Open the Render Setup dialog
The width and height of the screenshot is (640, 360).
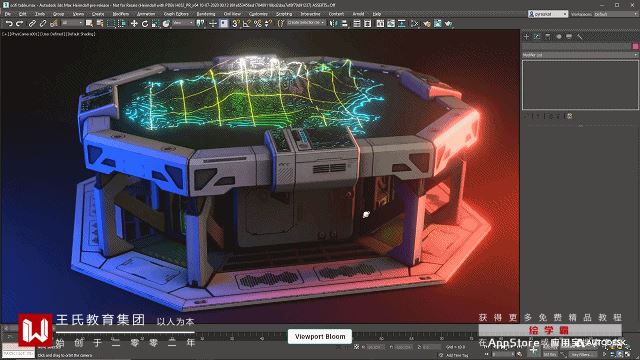[427, 24]
